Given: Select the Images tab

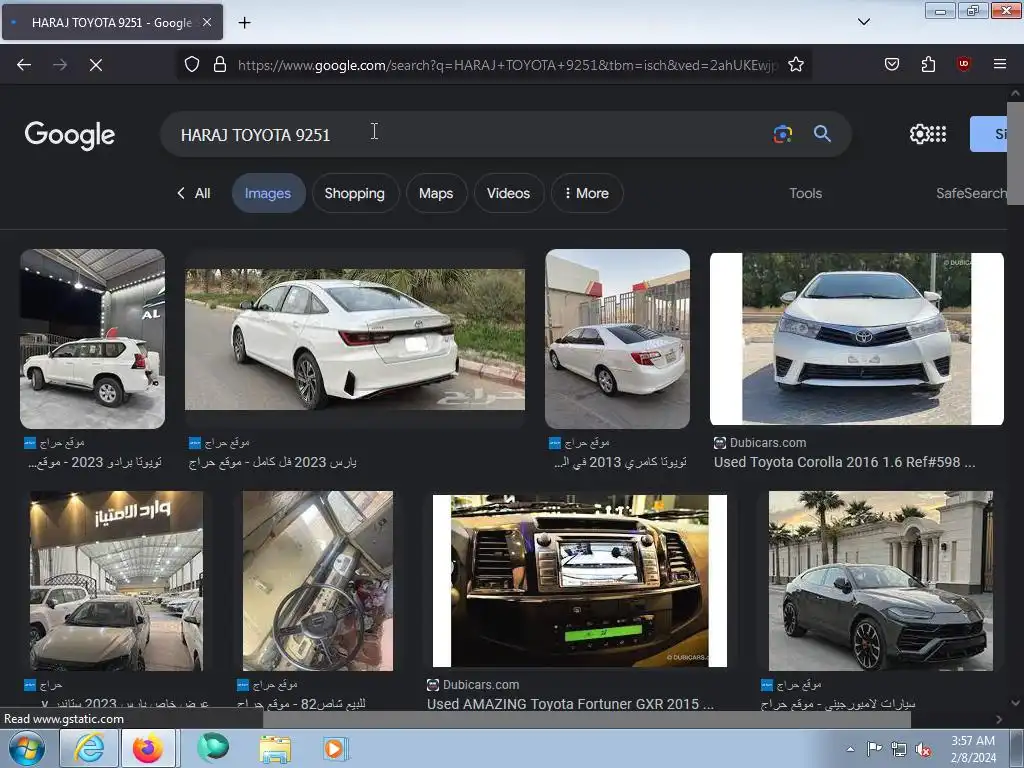Looking at the screenshot, I should tap(268, 193).
